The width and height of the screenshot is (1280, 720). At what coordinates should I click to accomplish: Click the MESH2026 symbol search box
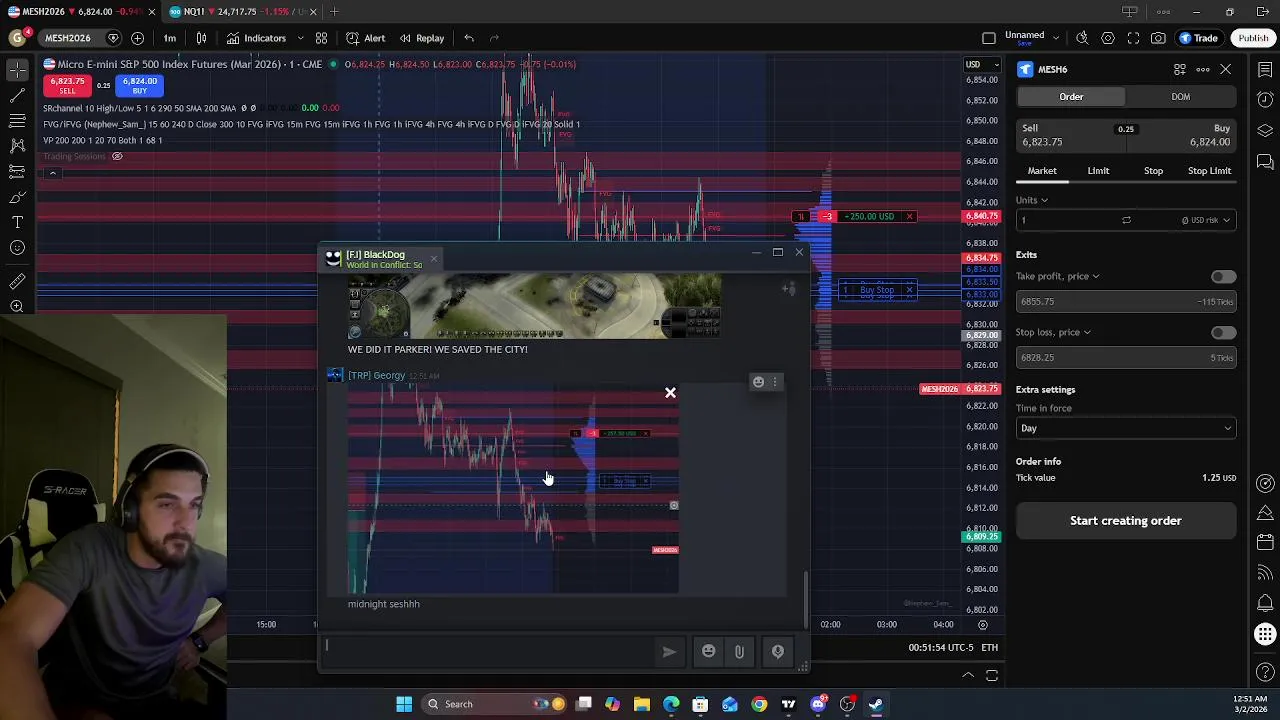(x=67, y=38)
